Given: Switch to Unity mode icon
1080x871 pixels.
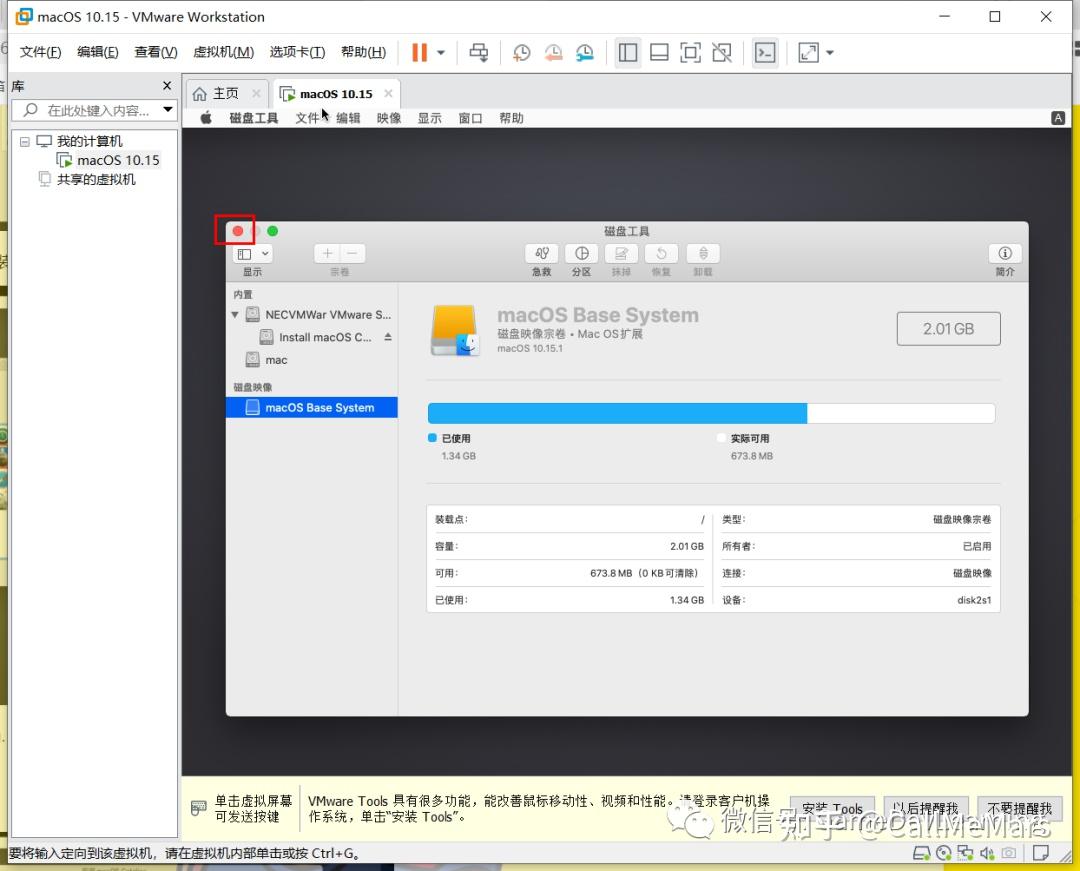Looking at the screenshot, I should (x=722, y=52).
